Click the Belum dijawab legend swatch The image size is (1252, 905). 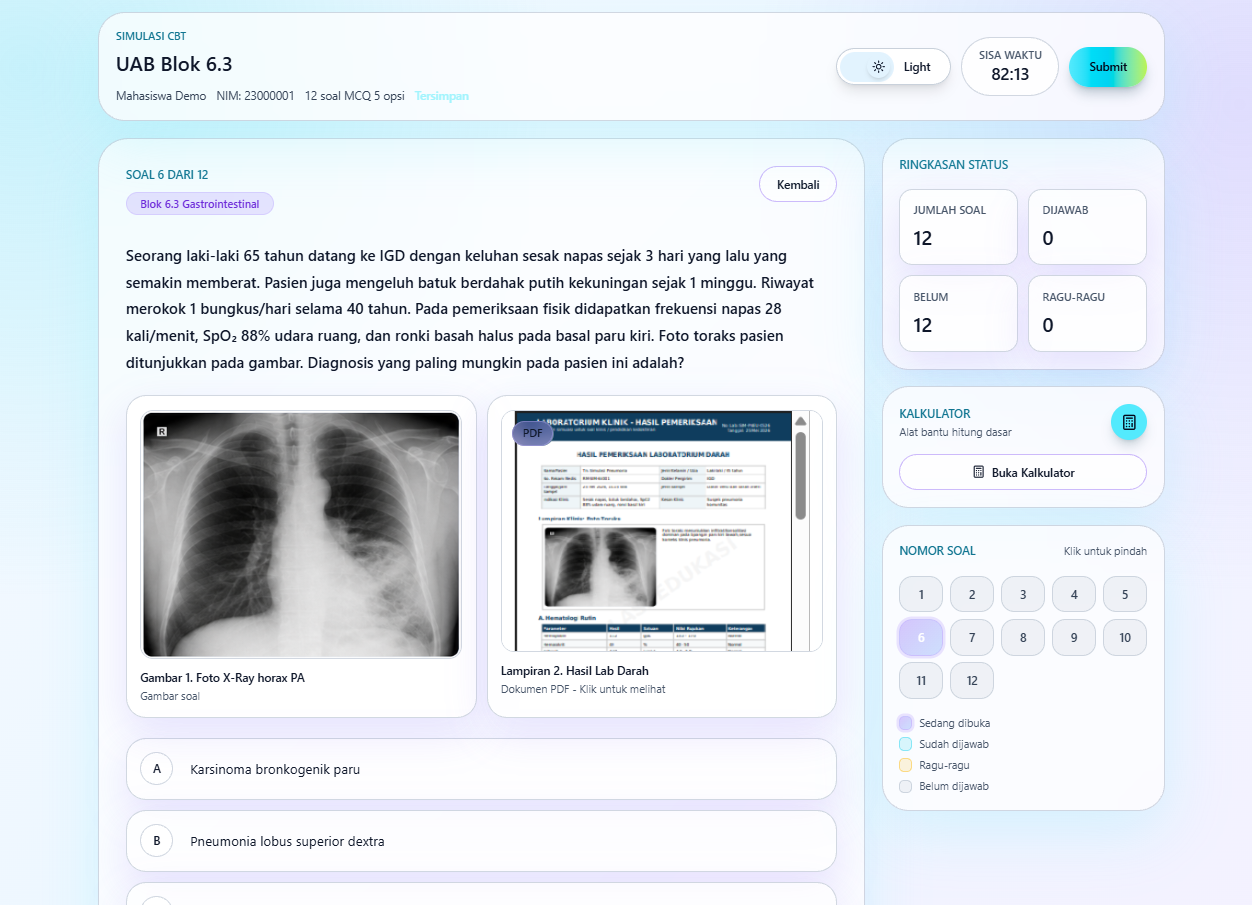906,786
